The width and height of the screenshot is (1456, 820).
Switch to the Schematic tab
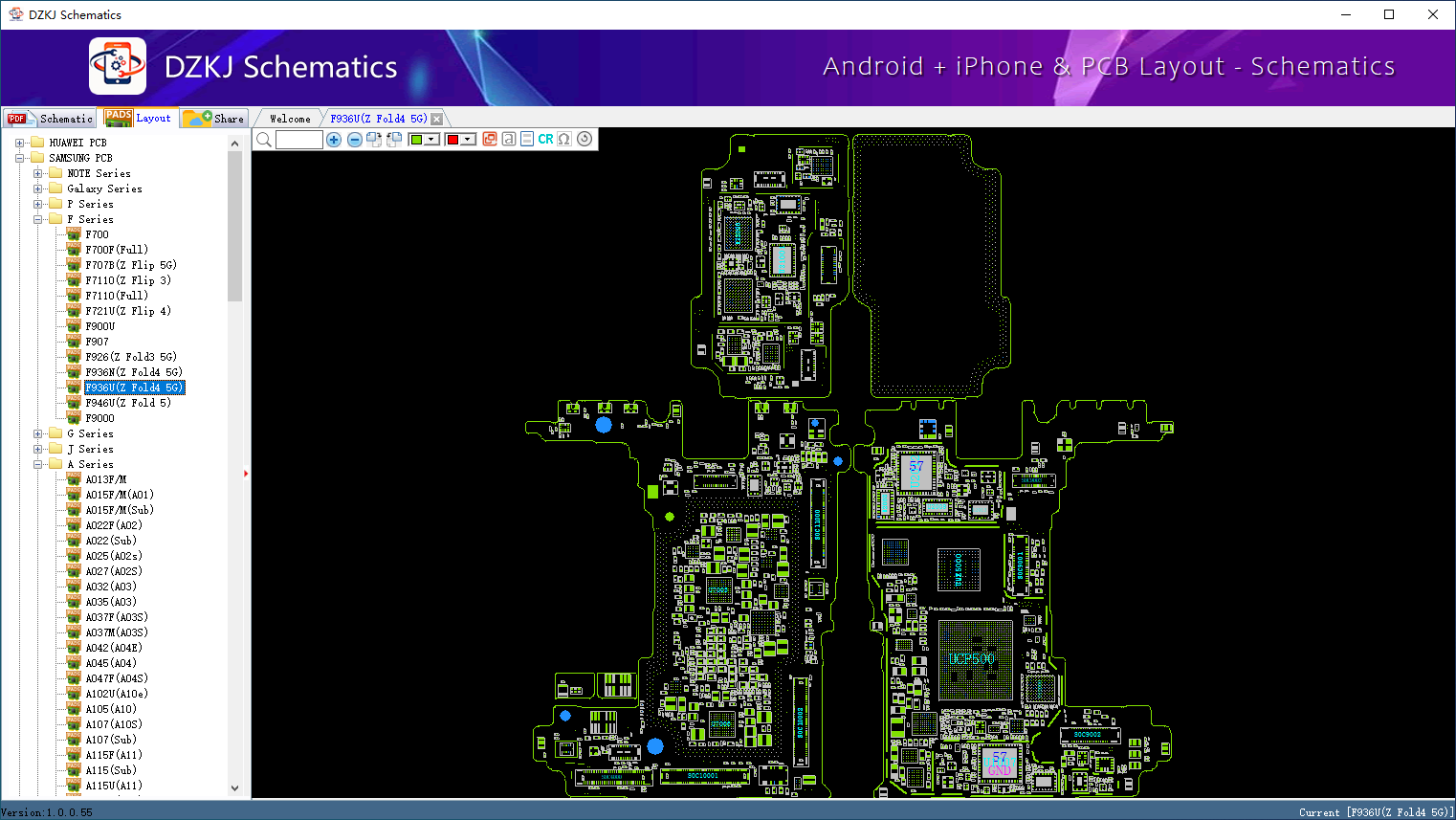click(50, 119)
